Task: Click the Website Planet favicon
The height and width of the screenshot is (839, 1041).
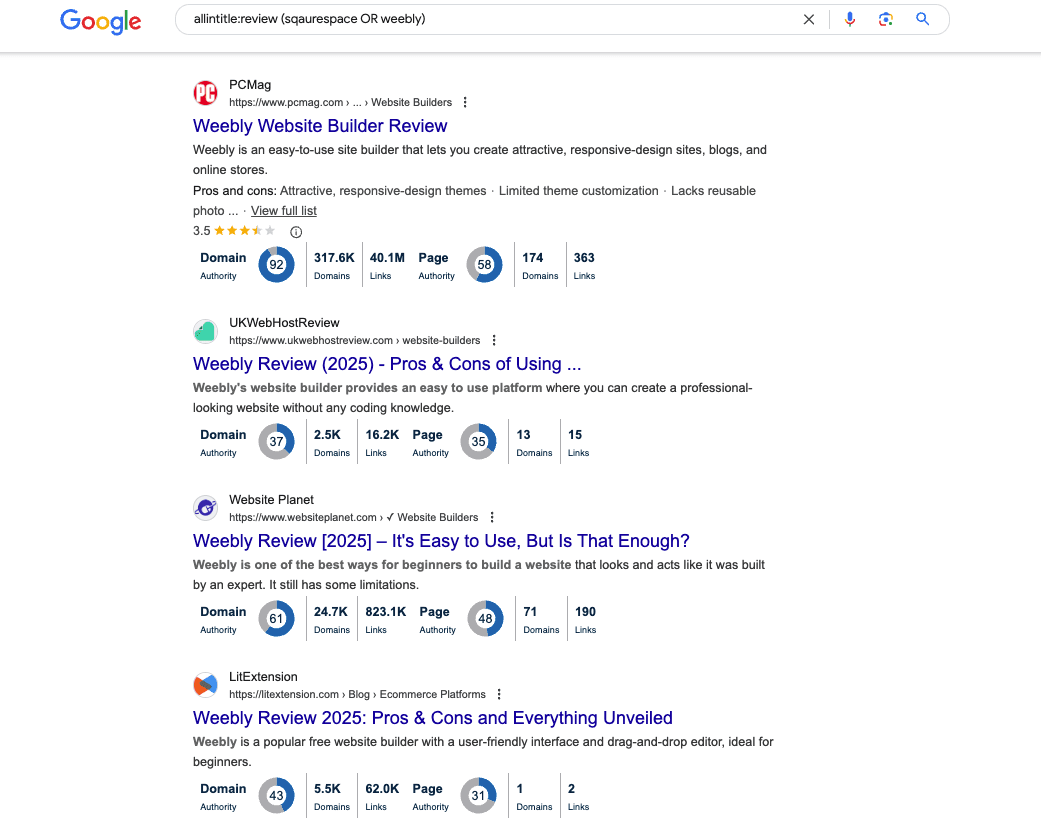Action: pyautogui.click(x=205, y=508)
